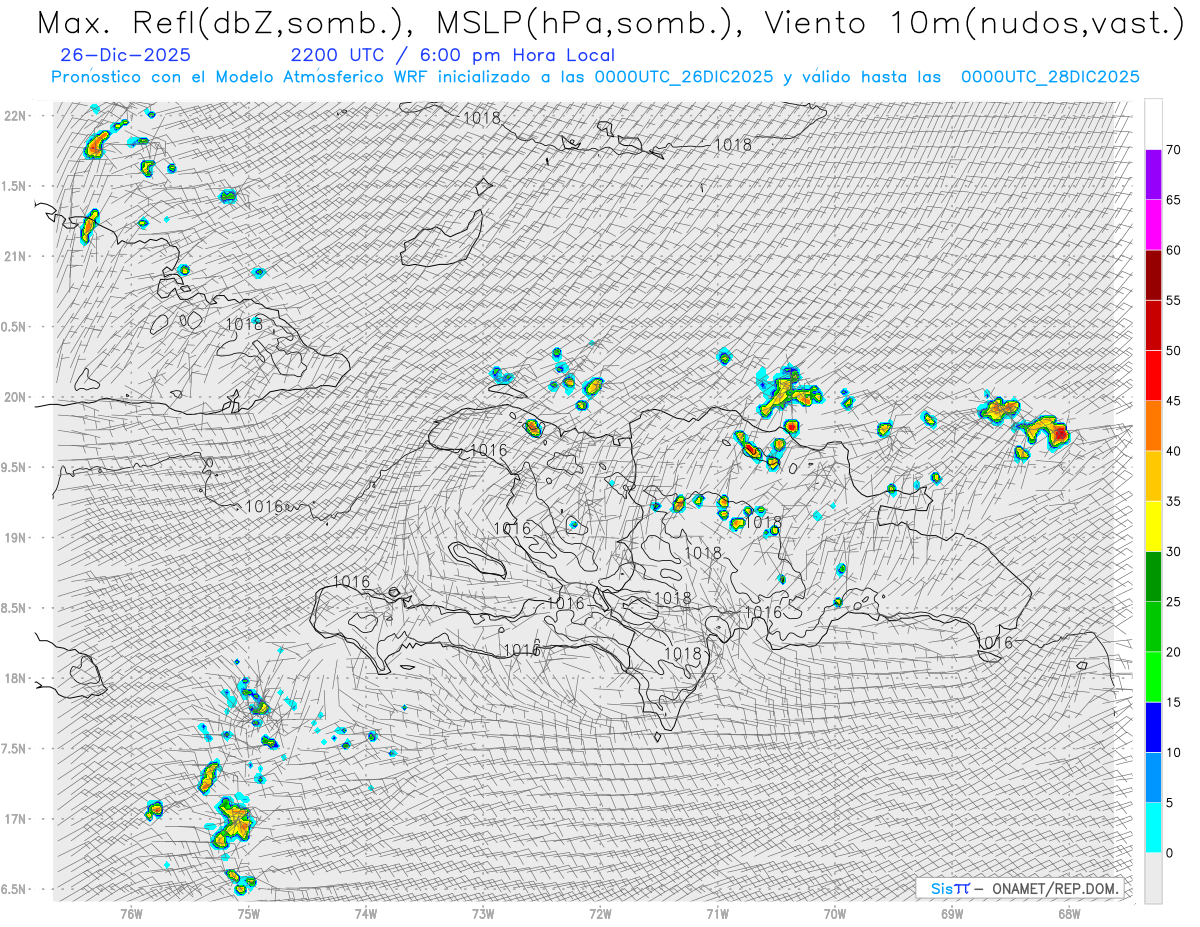Click the colorbar label 10
Viewport: 1200px width, 927px height.
1173,752
